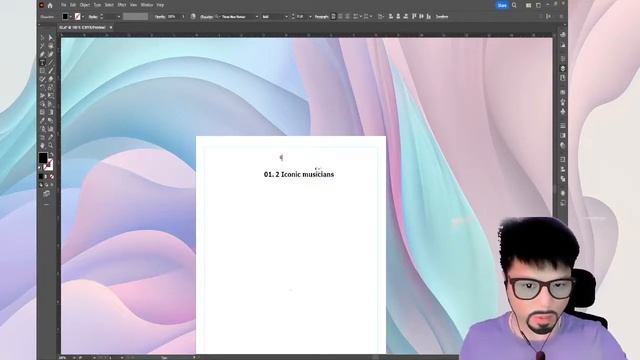
Task: Toggle align center paragraph button
Action: coord(340,17)
